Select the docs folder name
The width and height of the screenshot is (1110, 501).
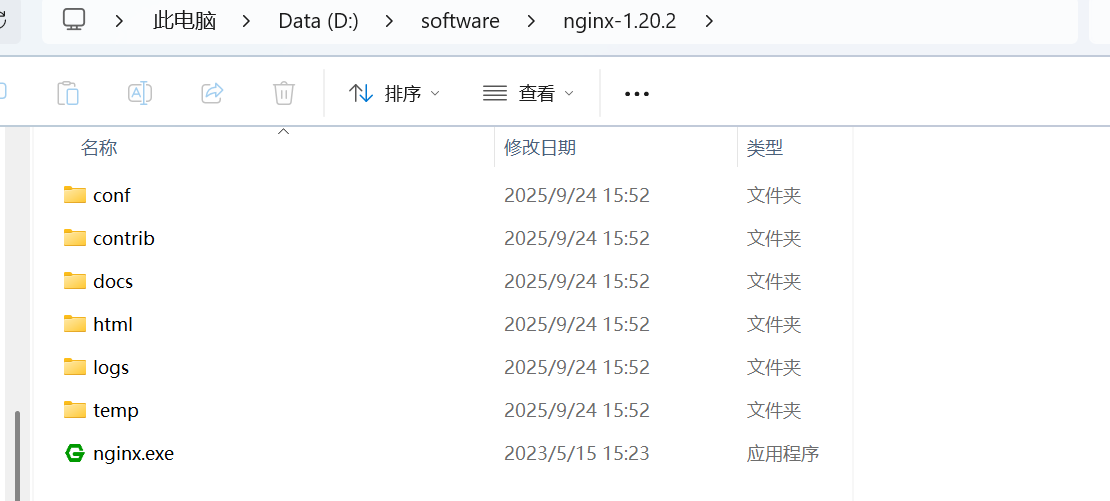coord(113,282)
